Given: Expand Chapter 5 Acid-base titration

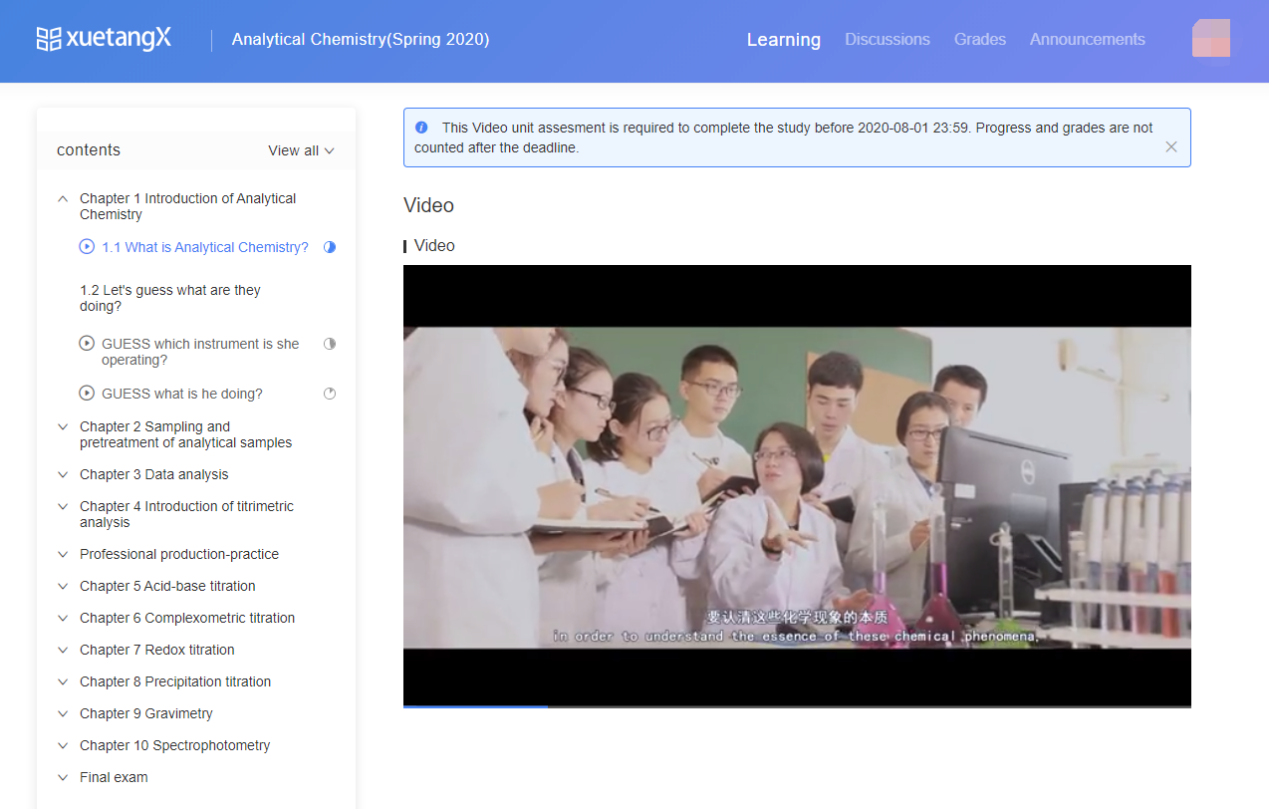Looking at the screenshot, I should point(63,587).
